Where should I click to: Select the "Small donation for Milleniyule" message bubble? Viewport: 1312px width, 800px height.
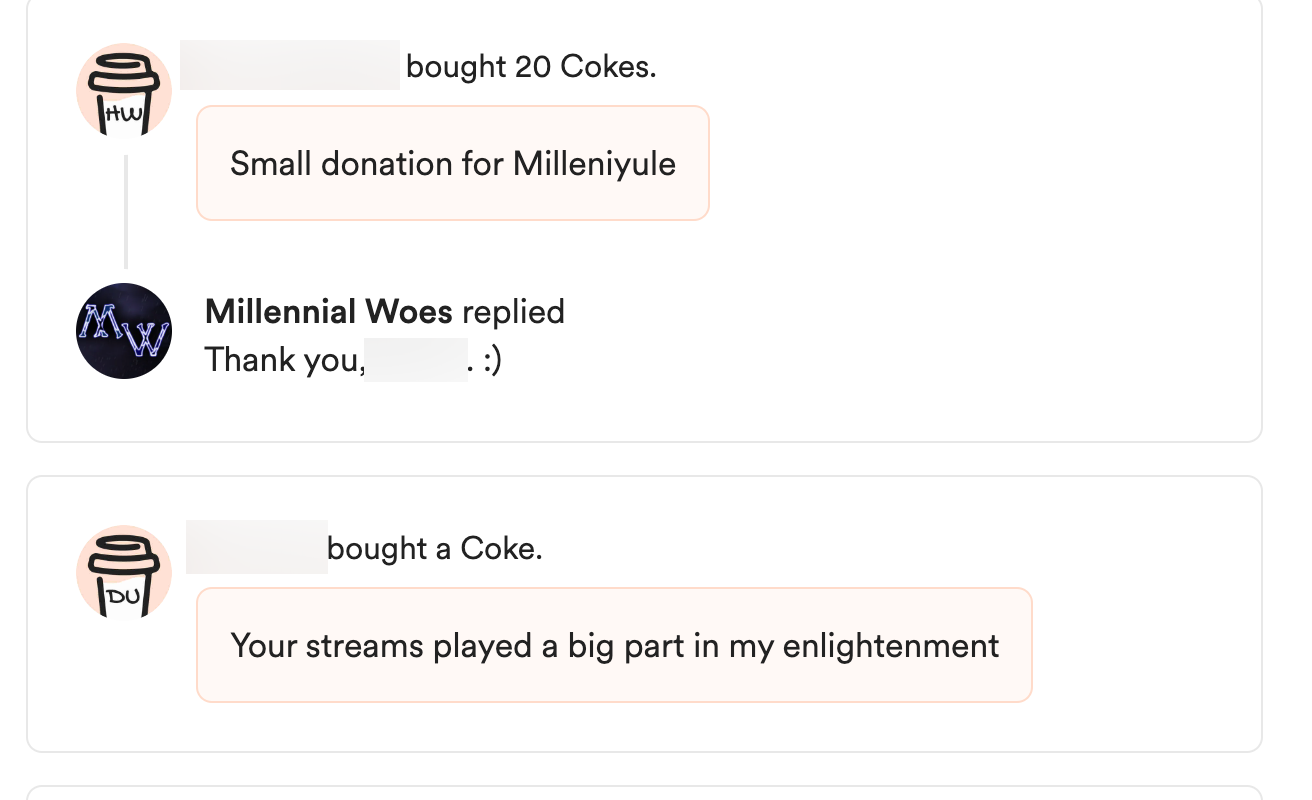point(452,163)
